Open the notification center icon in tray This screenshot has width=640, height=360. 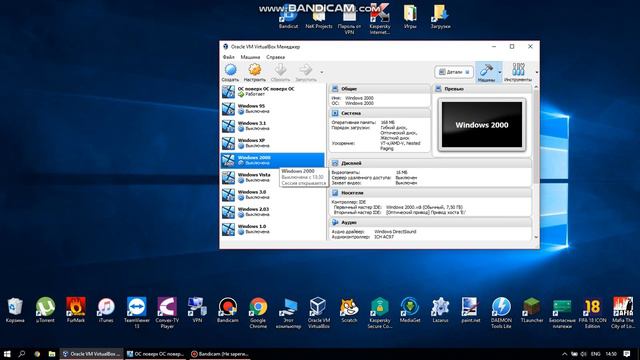627,354
